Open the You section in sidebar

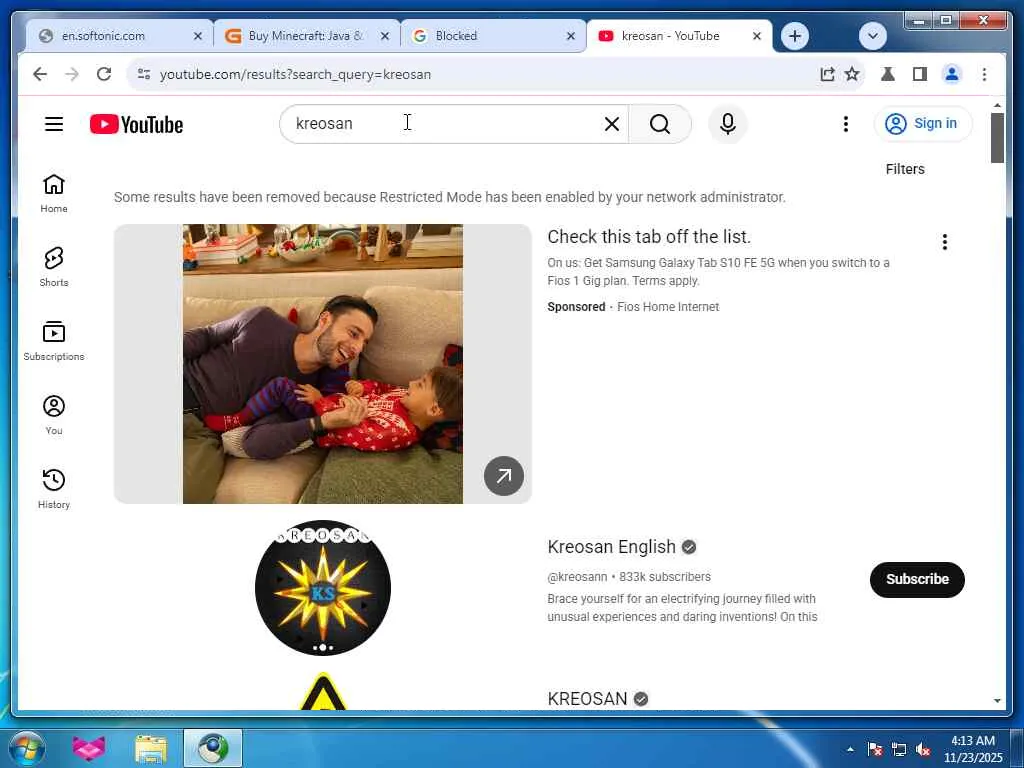click(x=54, y=415)
